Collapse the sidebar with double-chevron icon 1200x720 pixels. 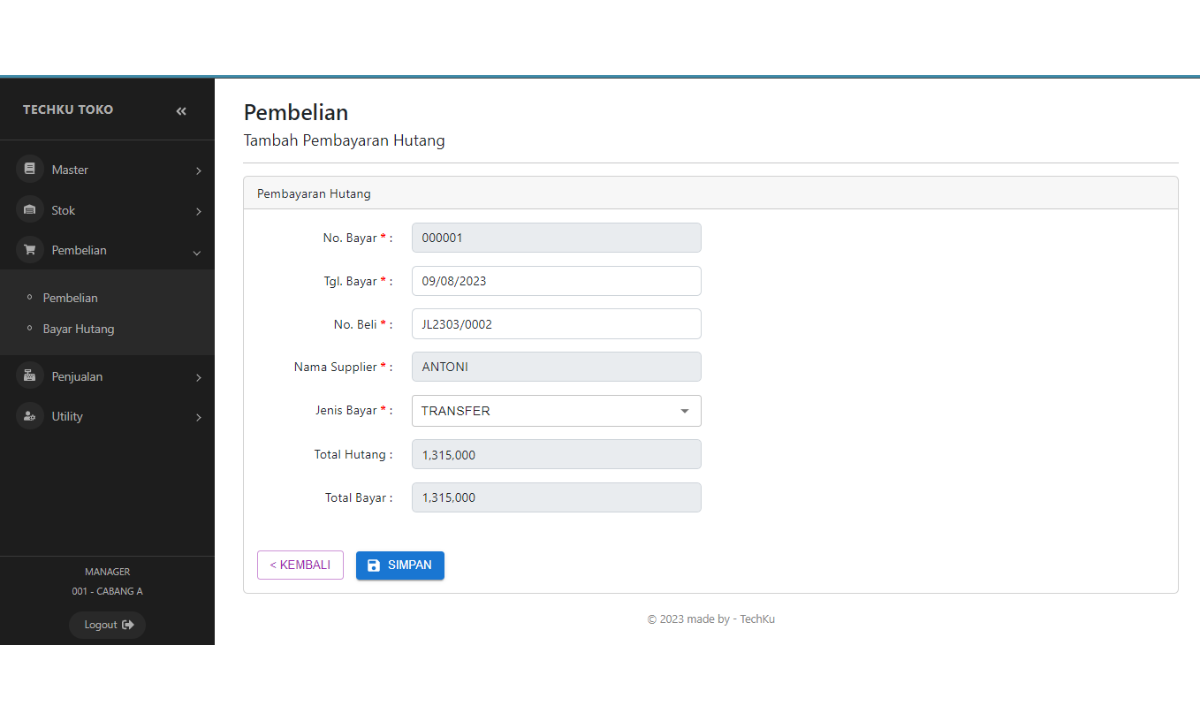click(x=181, y=111)
